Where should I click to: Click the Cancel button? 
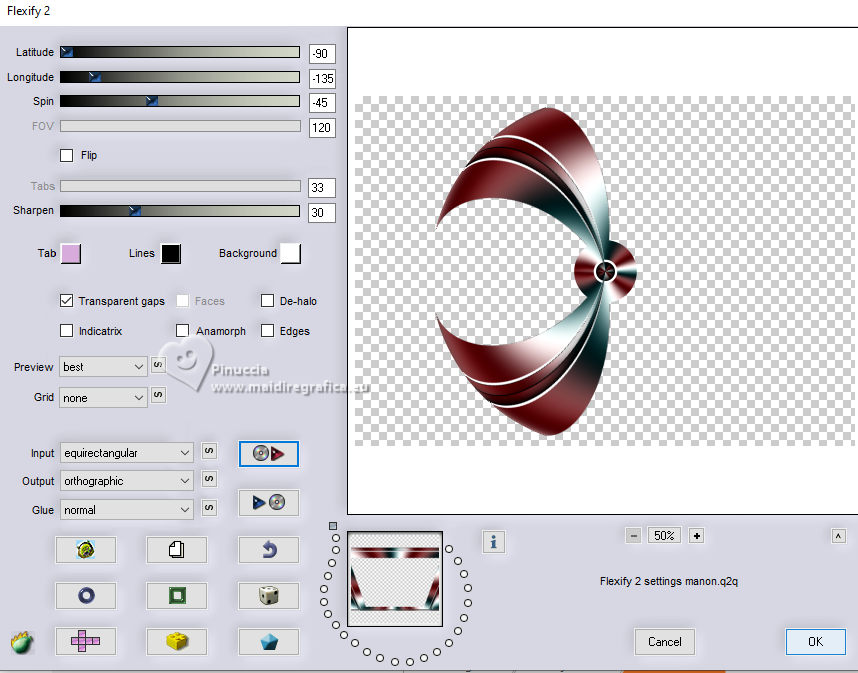pos(664,641)
